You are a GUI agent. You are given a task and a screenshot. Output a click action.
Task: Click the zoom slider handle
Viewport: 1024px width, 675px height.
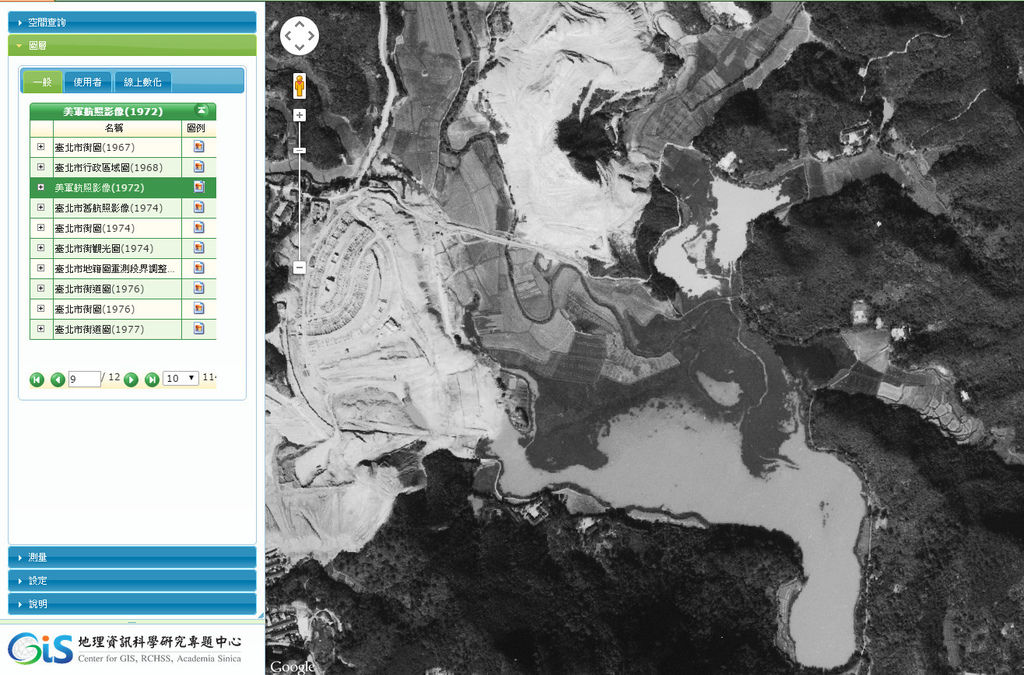pos(299,151)
